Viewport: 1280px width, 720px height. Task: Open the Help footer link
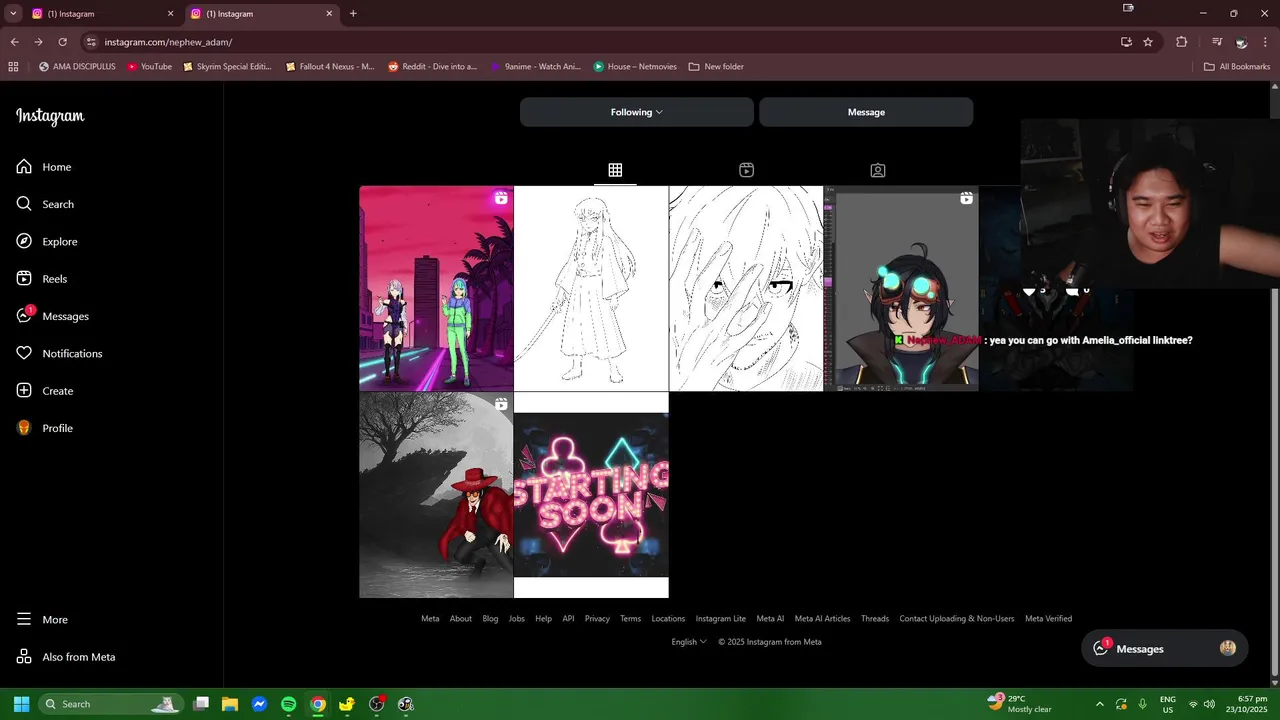coord(543,618)
